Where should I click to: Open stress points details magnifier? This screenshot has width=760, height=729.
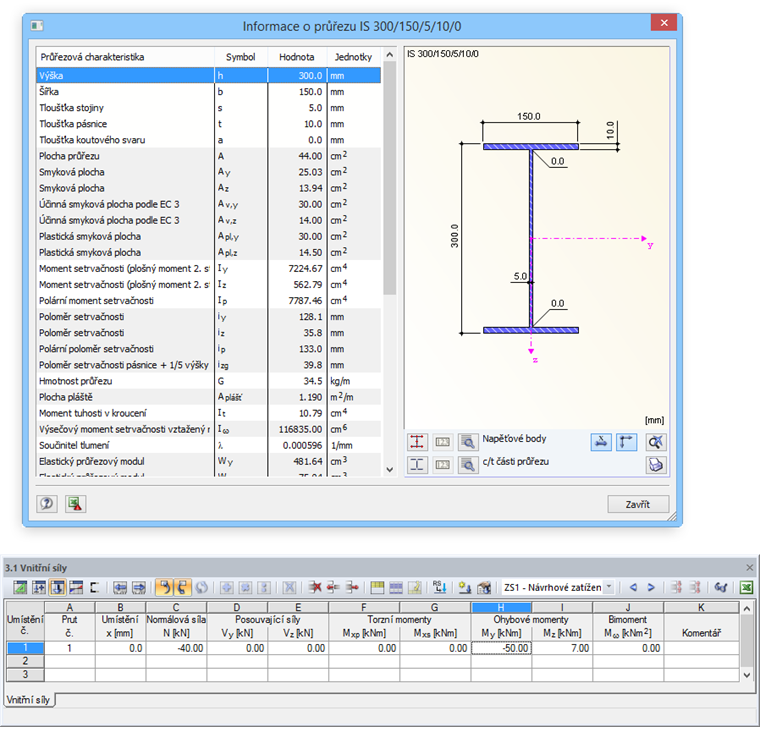(x=467, y=441)
